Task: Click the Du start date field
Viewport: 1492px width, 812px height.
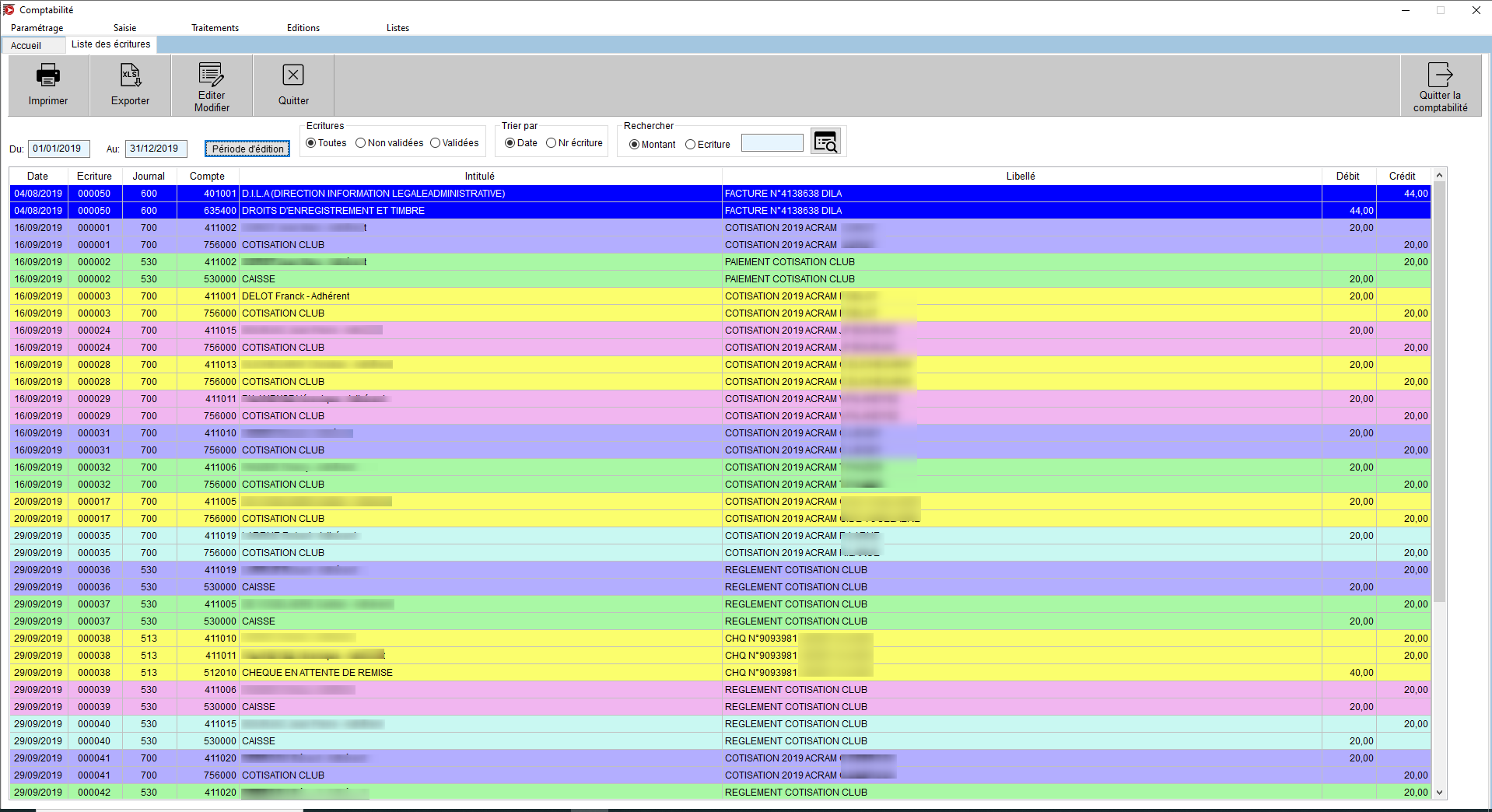Action: 59,149
